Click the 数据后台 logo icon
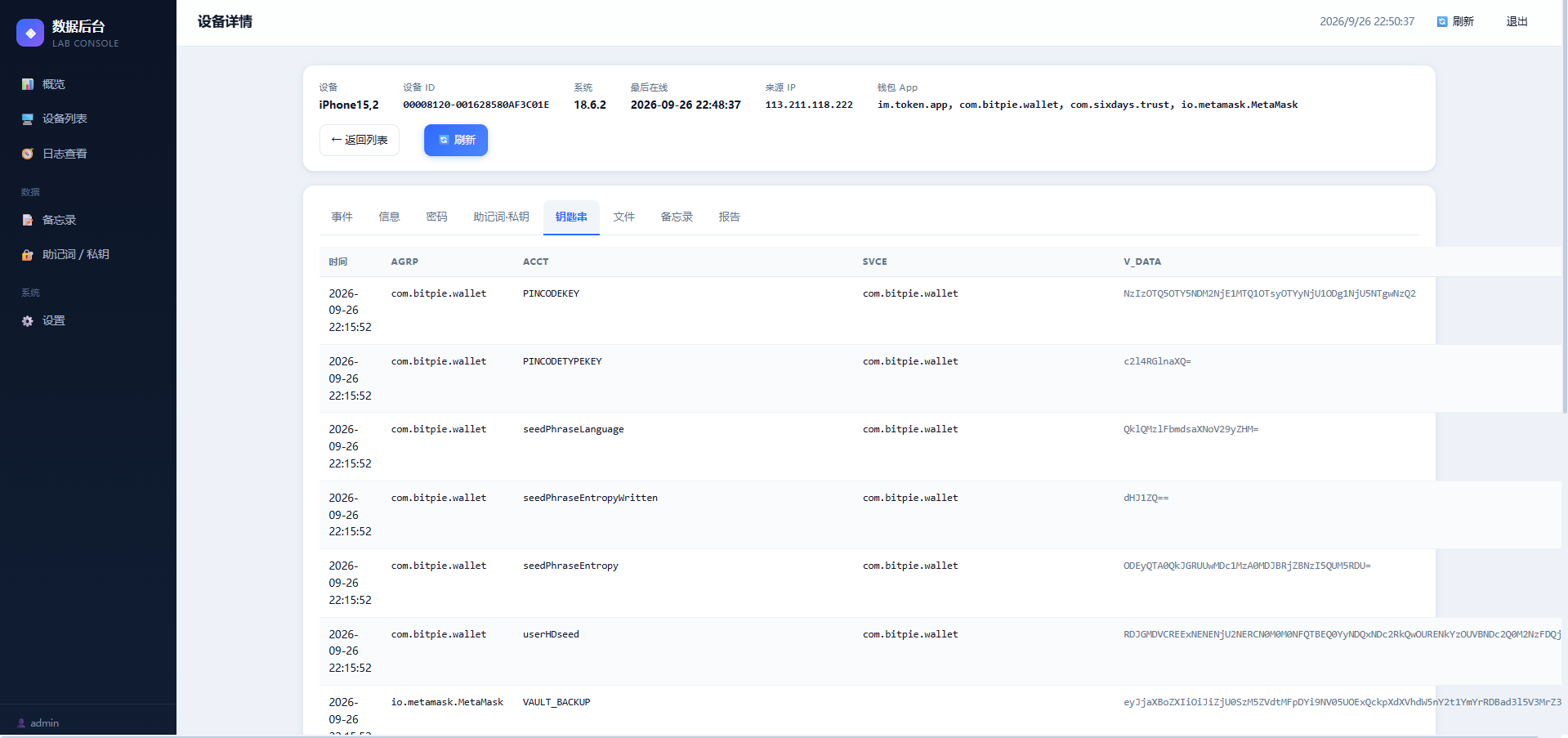1568x738 pixels. (30, 33)
